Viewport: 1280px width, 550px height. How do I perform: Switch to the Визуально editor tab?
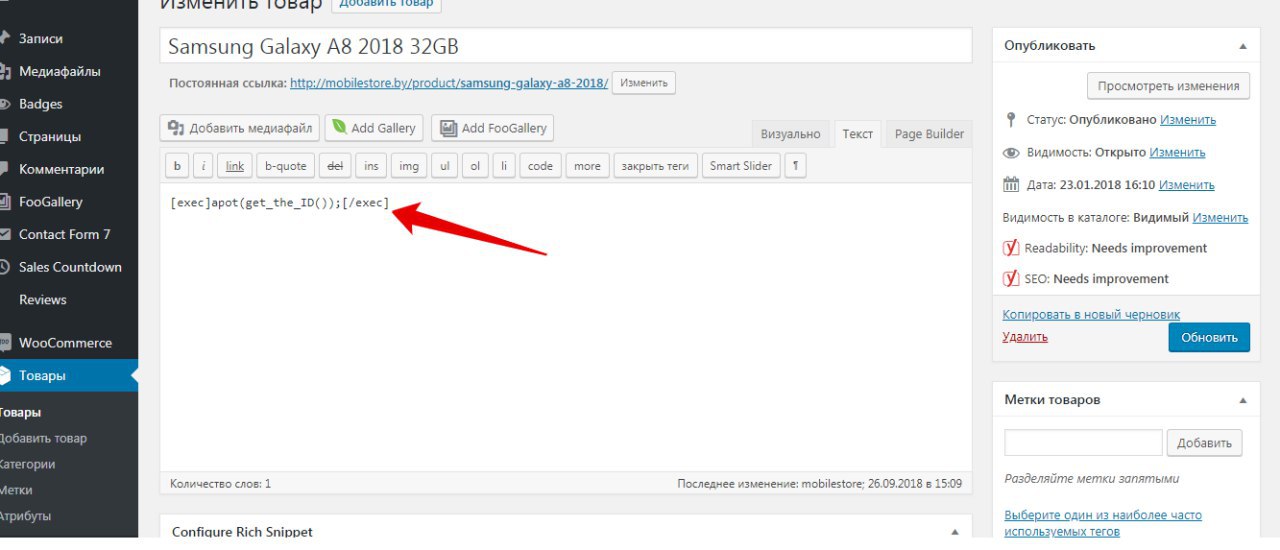(x=790, y=134)
